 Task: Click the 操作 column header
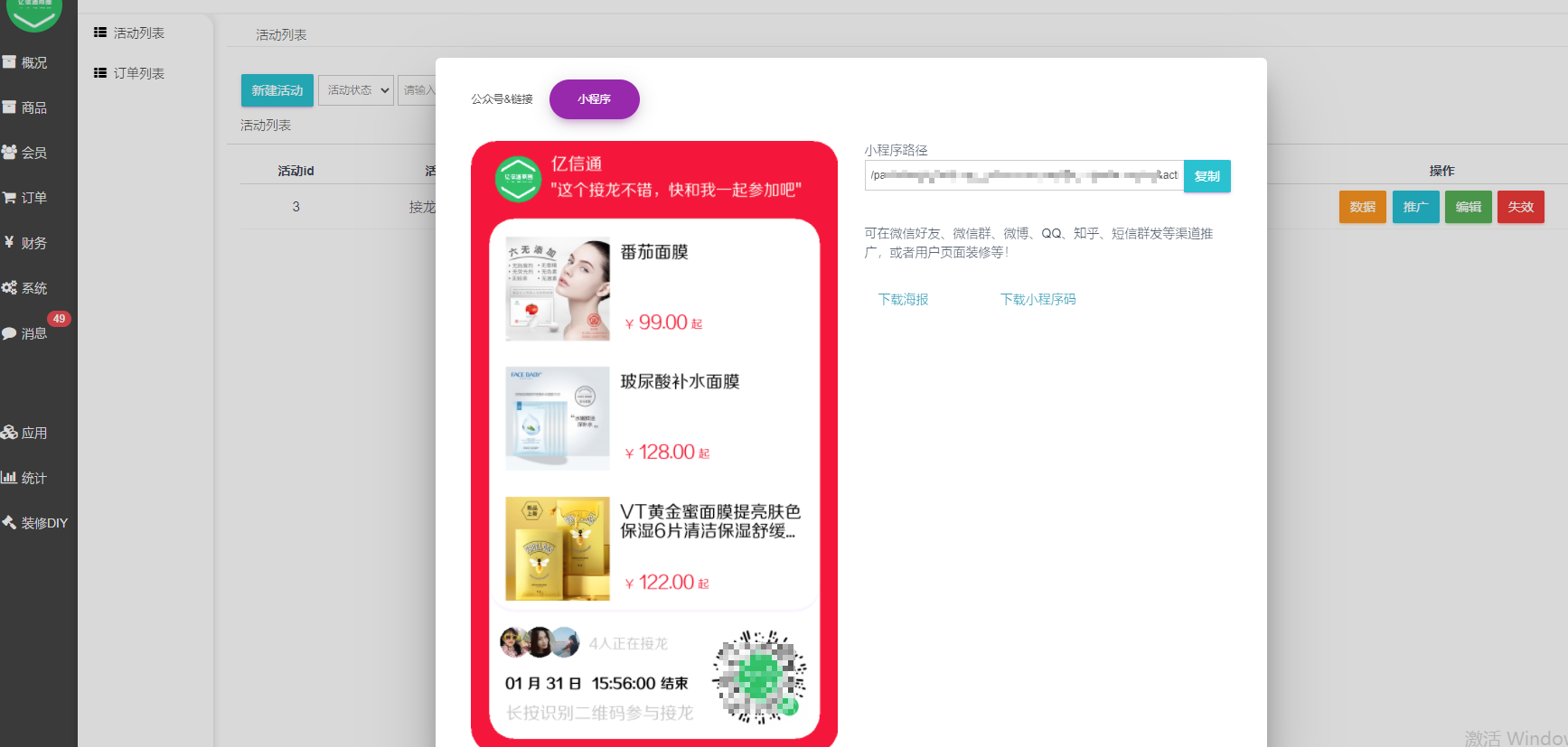click(1441, 171)
